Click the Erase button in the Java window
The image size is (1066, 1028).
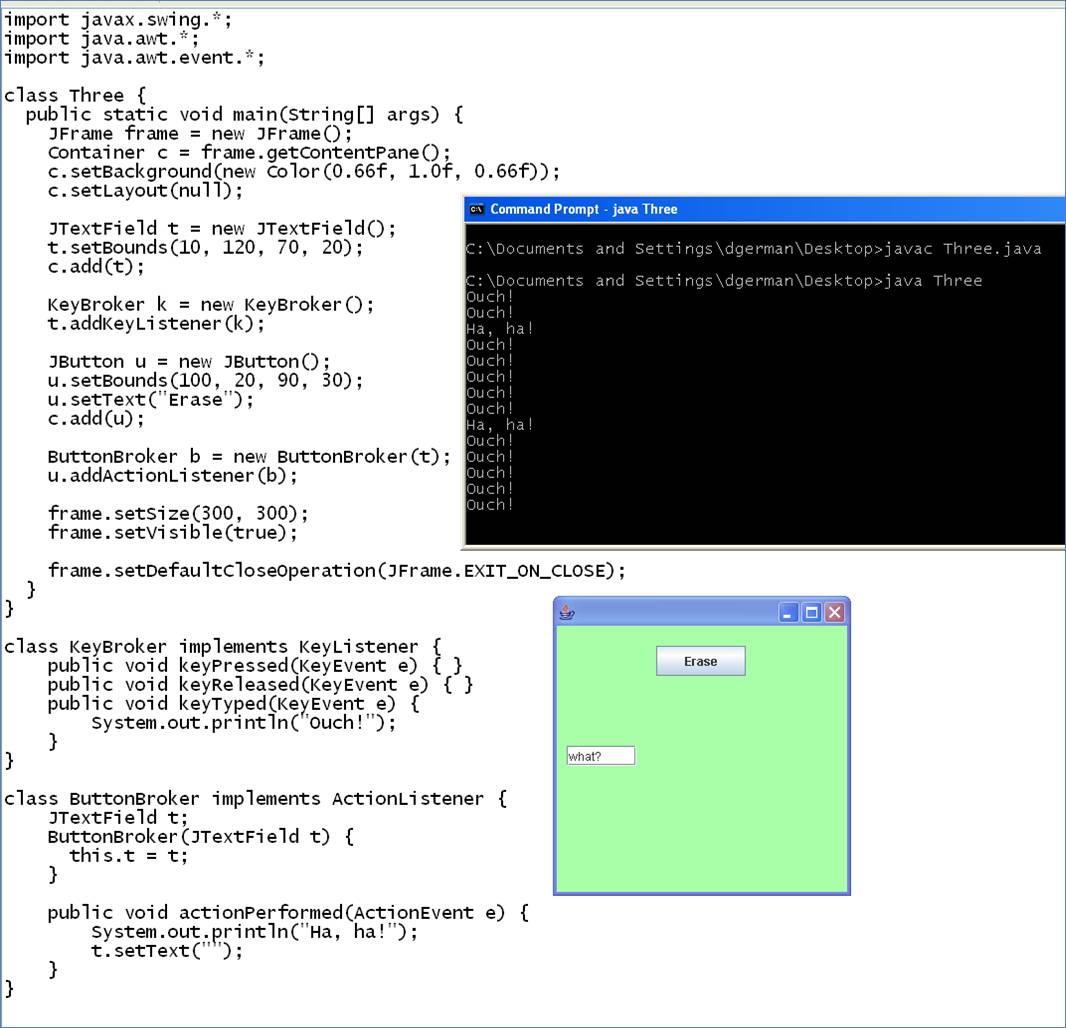click(700, 661)
